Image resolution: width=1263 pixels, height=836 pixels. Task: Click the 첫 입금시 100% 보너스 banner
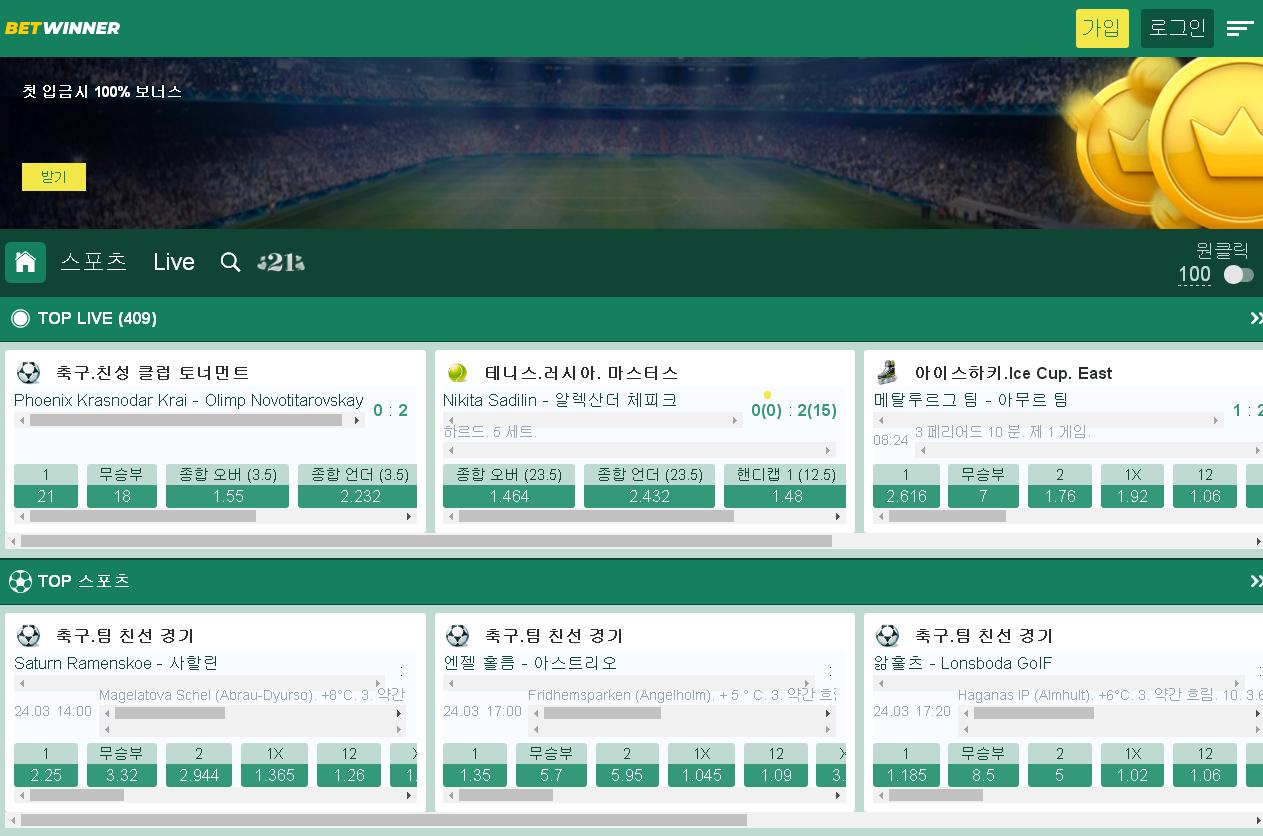point(631,143)
